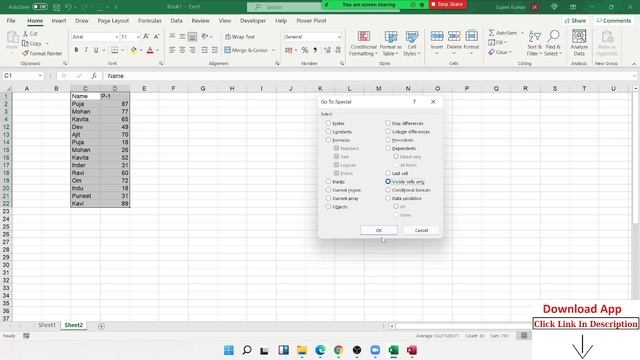Click the Format Painter tool
The height and width of the screenshot is (360, 640).
pyautogui.click(x=42, y=53)
